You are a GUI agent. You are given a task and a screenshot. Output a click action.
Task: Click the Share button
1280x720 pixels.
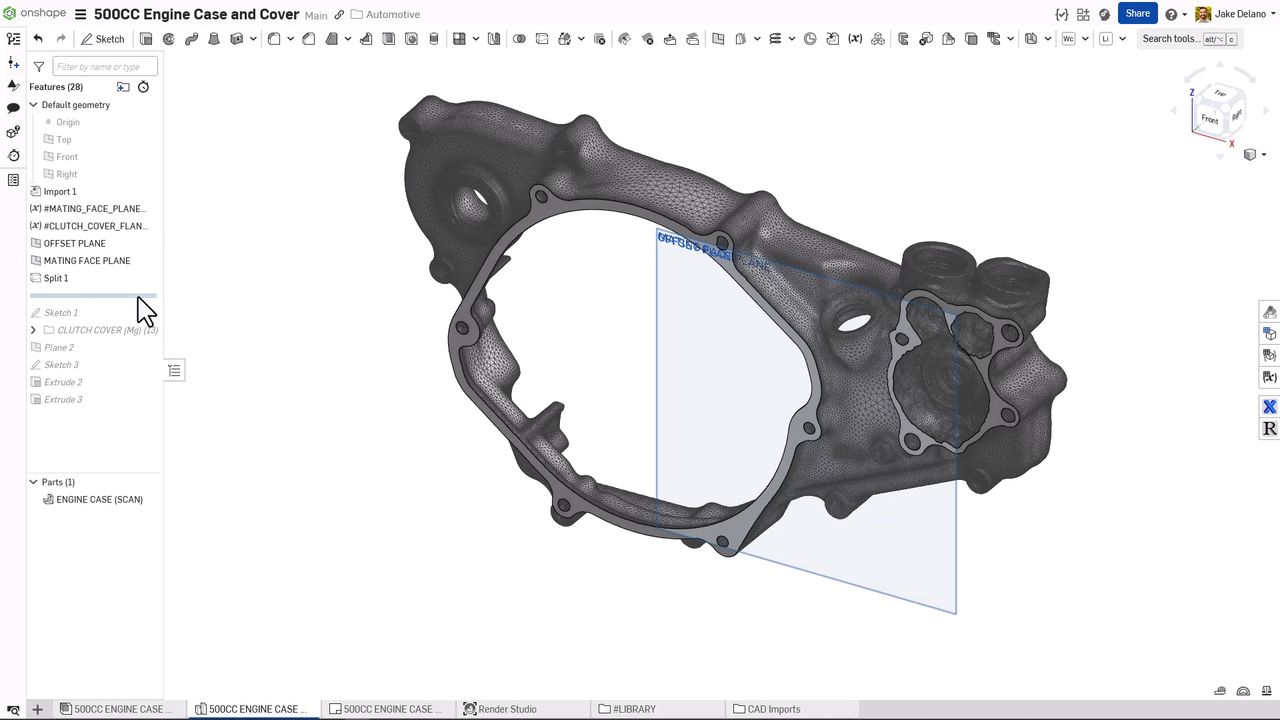[1137, 14]
